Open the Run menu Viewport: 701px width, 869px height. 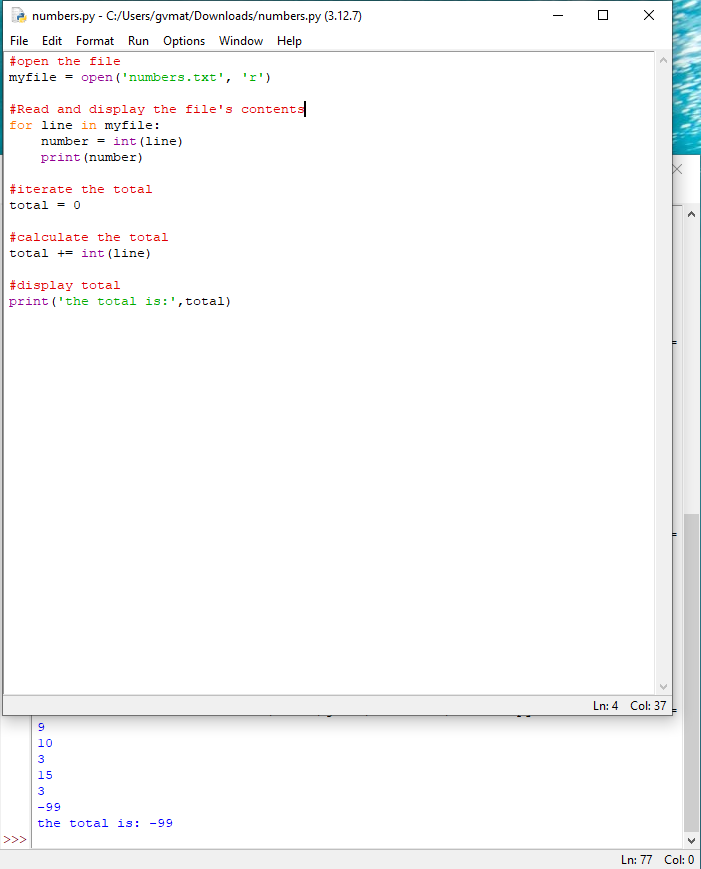138,41
